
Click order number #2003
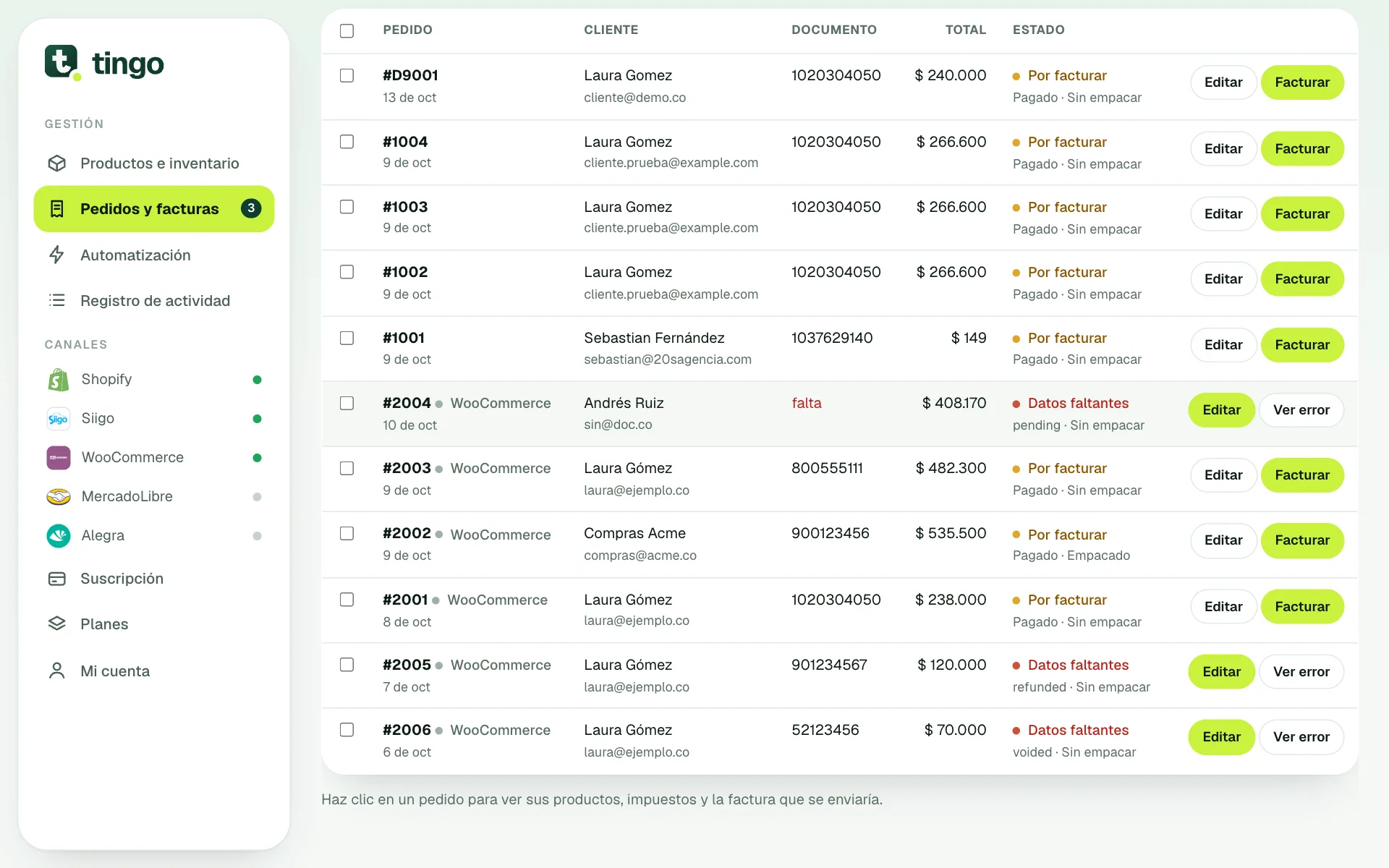tap(407, 468)
